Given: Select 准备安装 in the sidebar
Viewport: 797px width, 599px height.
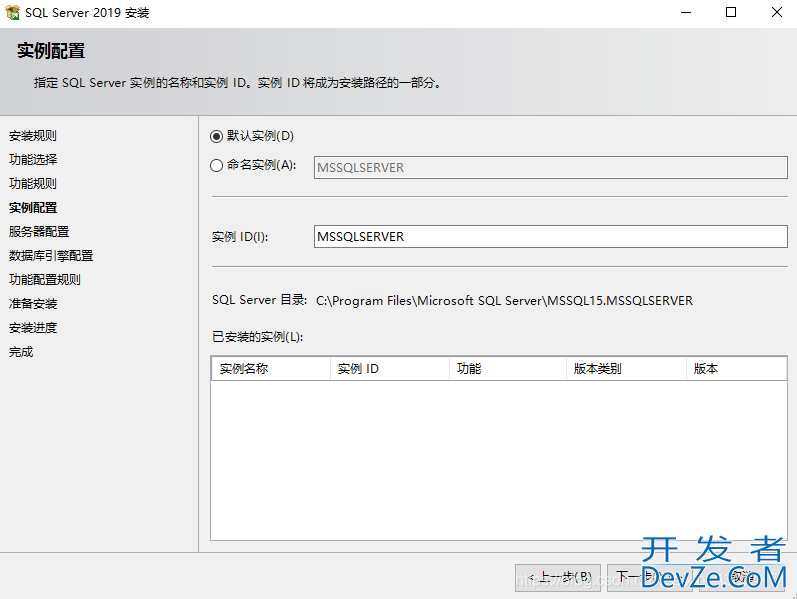Looking at the screenshot, I should pyautogui.click(x=33, y=304).
